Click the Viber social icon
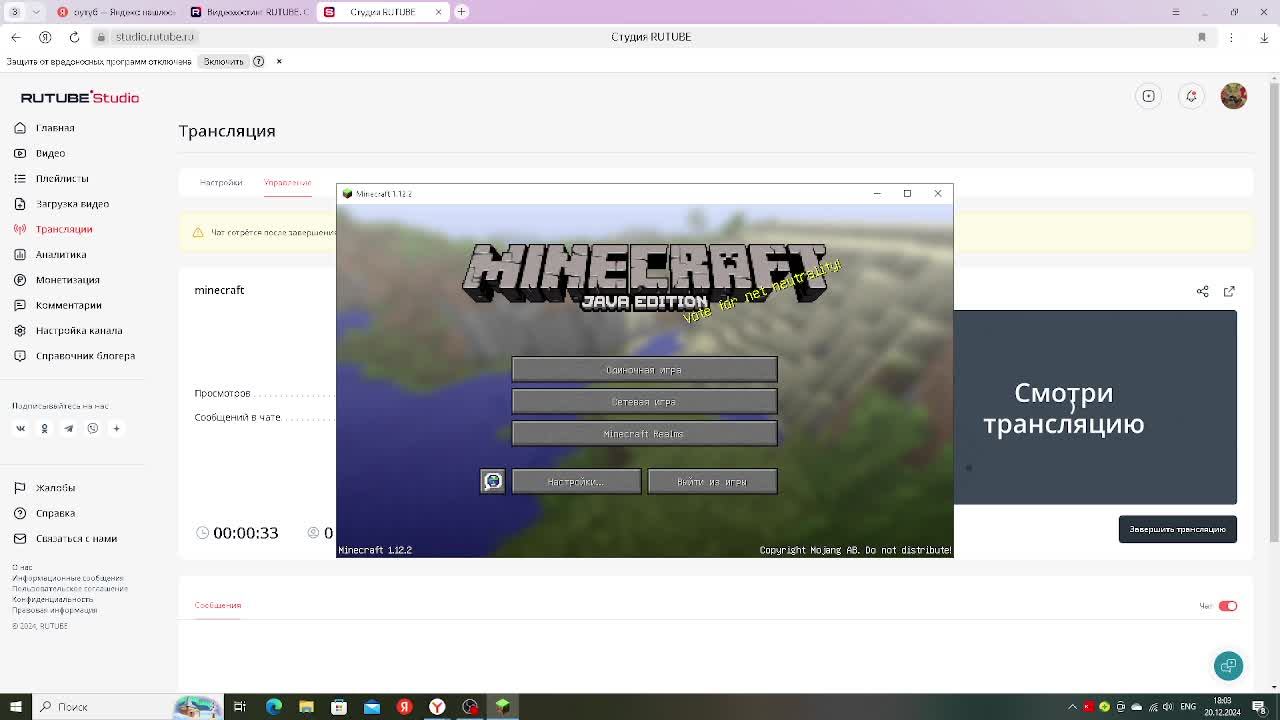The height and width of the screenshot is (720, 1280). [x=92, y=428]
